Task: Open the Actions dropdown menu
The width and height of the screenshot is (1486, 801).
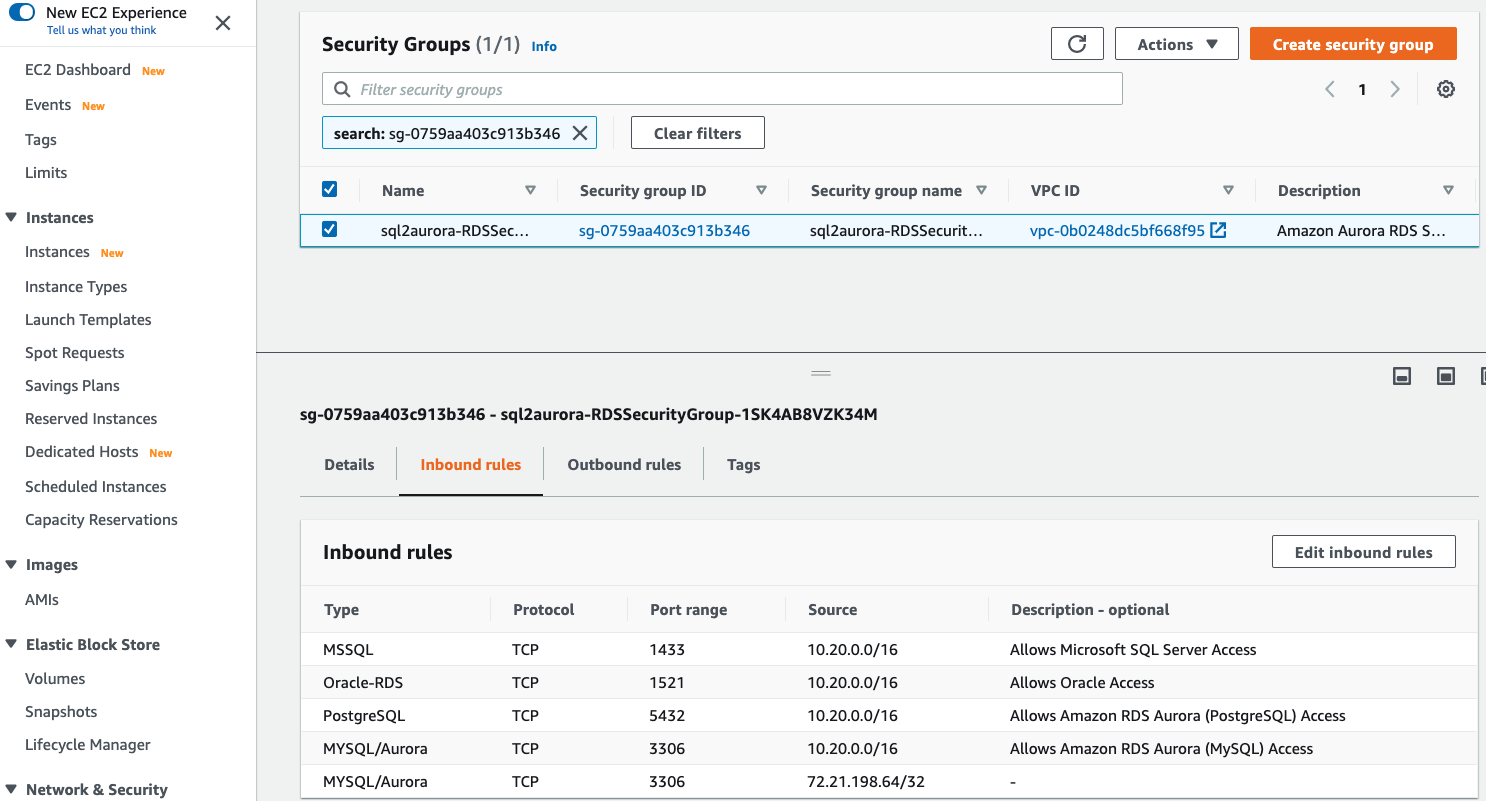Action: tap(1176, 44)
